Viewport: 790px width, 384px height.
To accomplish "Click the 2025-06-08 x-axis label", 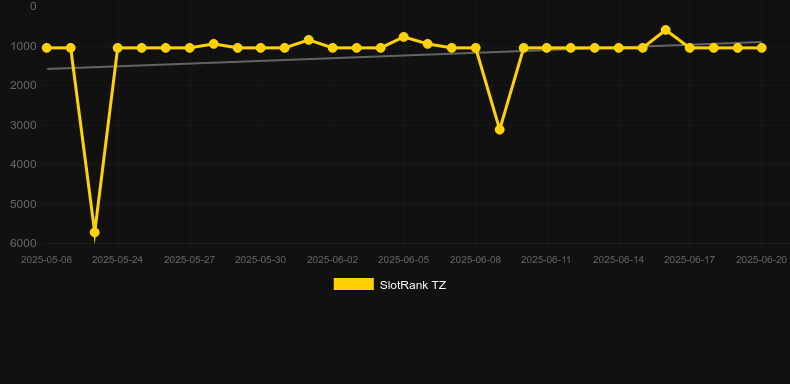I will [475, 260].
